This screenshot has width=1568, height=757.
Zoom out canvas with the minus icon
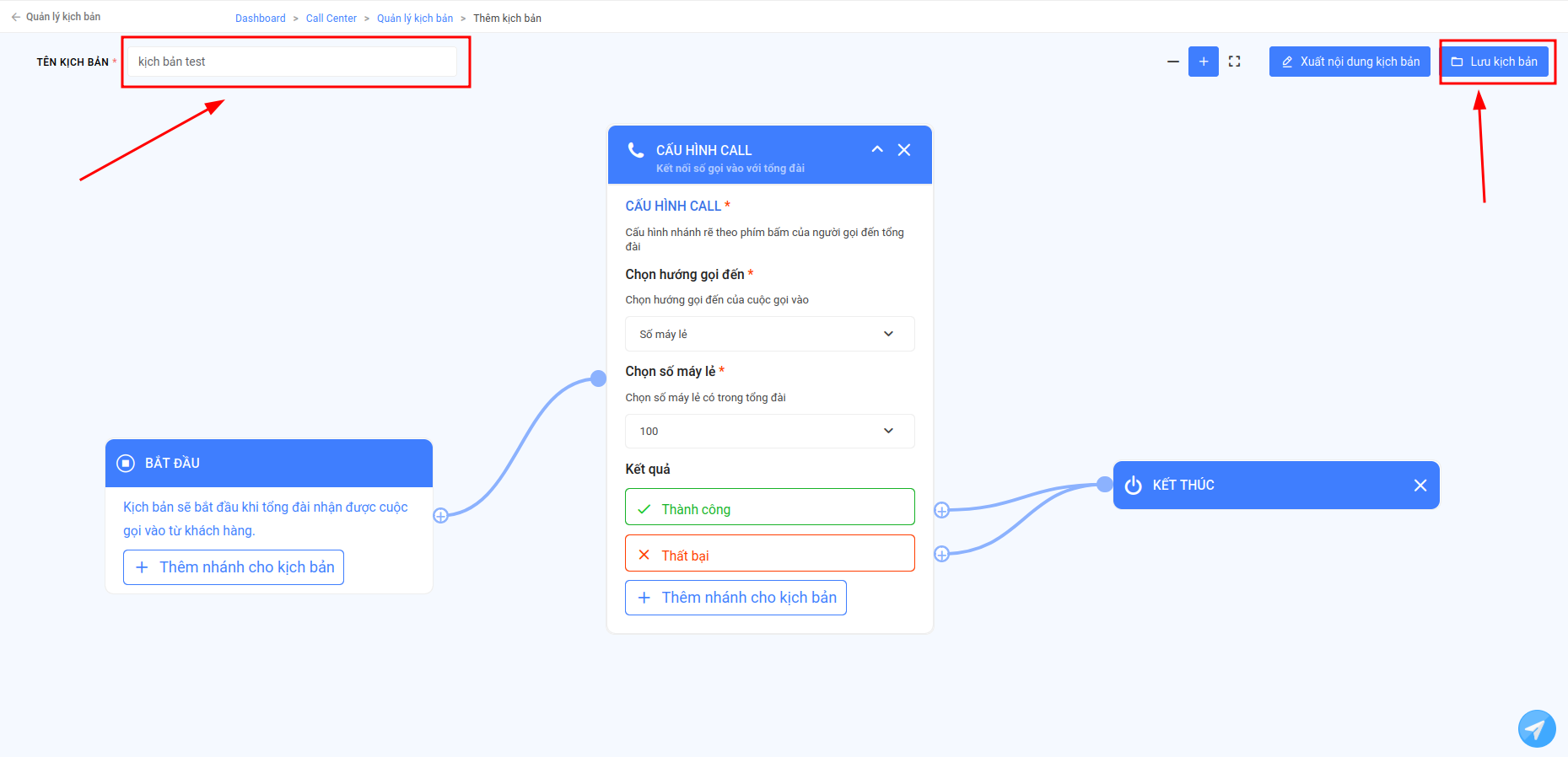click(1172, 62)
